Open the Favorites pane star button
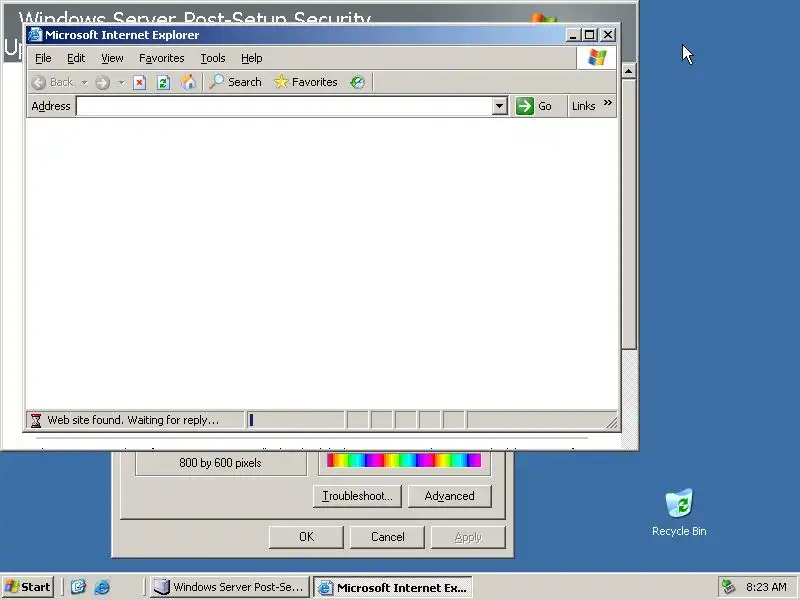 [306, 82]
